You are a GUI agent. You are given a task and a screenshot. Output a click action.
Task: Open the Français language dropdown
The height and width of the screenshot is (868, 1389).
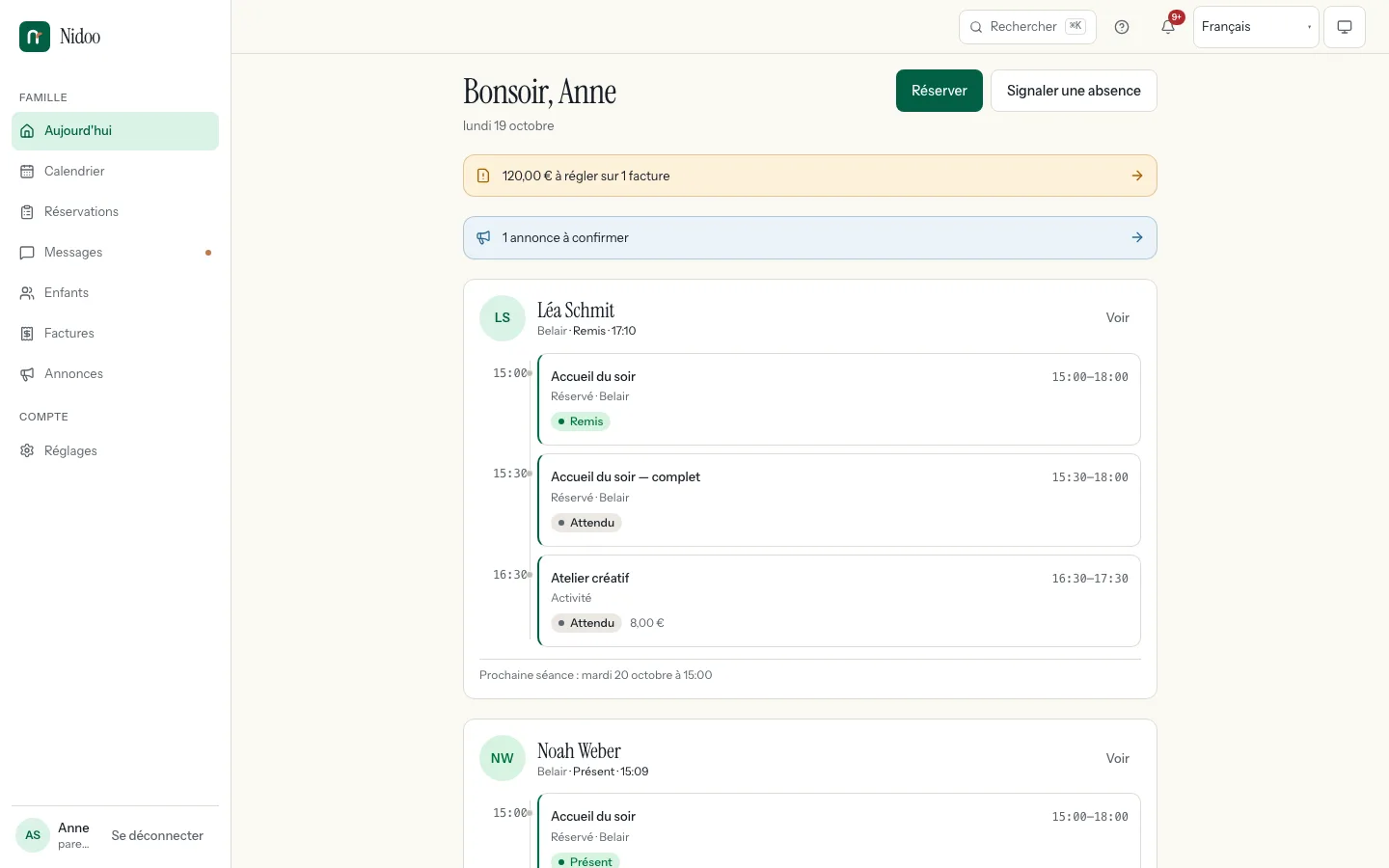(x=1256, y=27)
